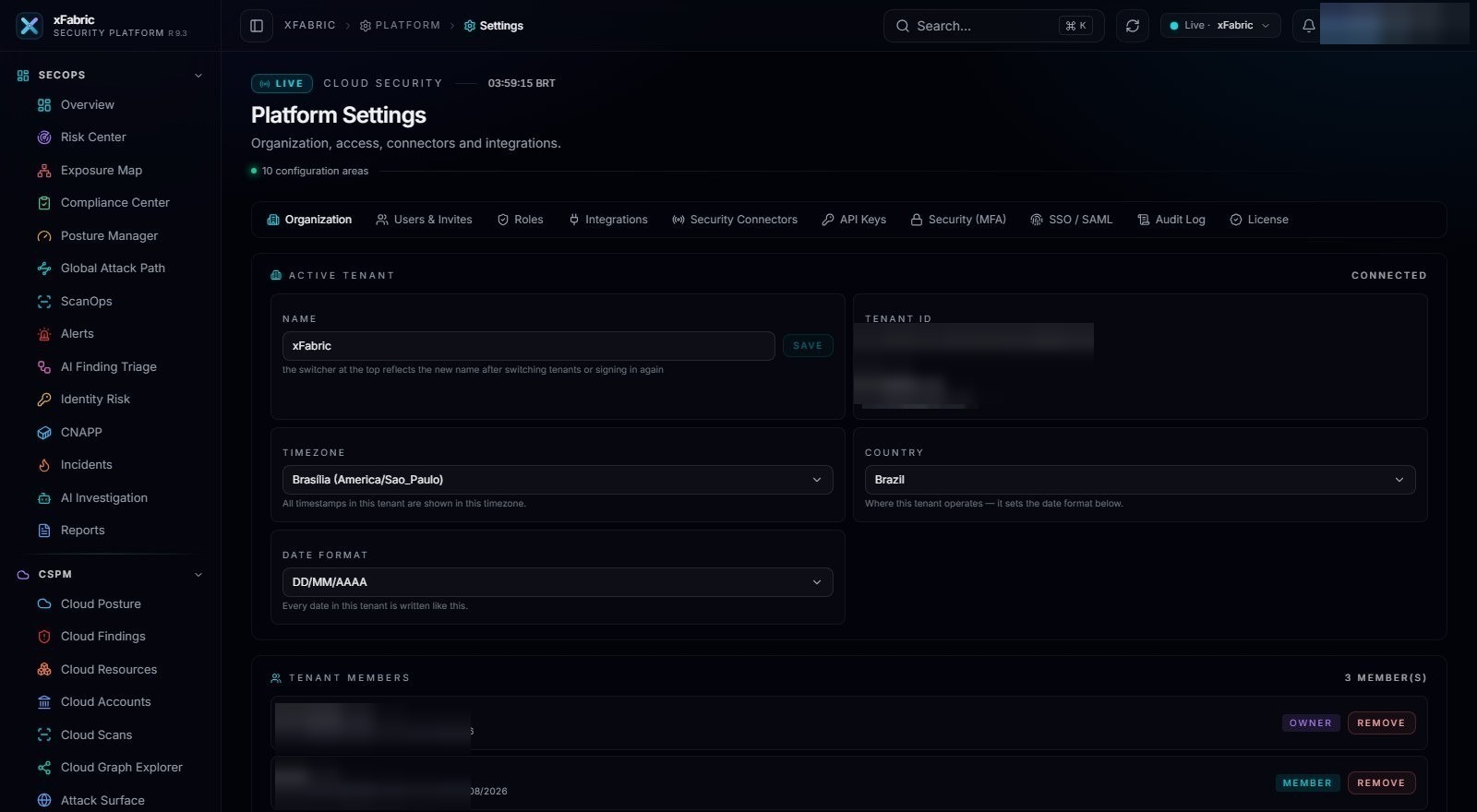
Task: Click the Save button next to Name
Action: pyautogui.click(x=808, y=346)
